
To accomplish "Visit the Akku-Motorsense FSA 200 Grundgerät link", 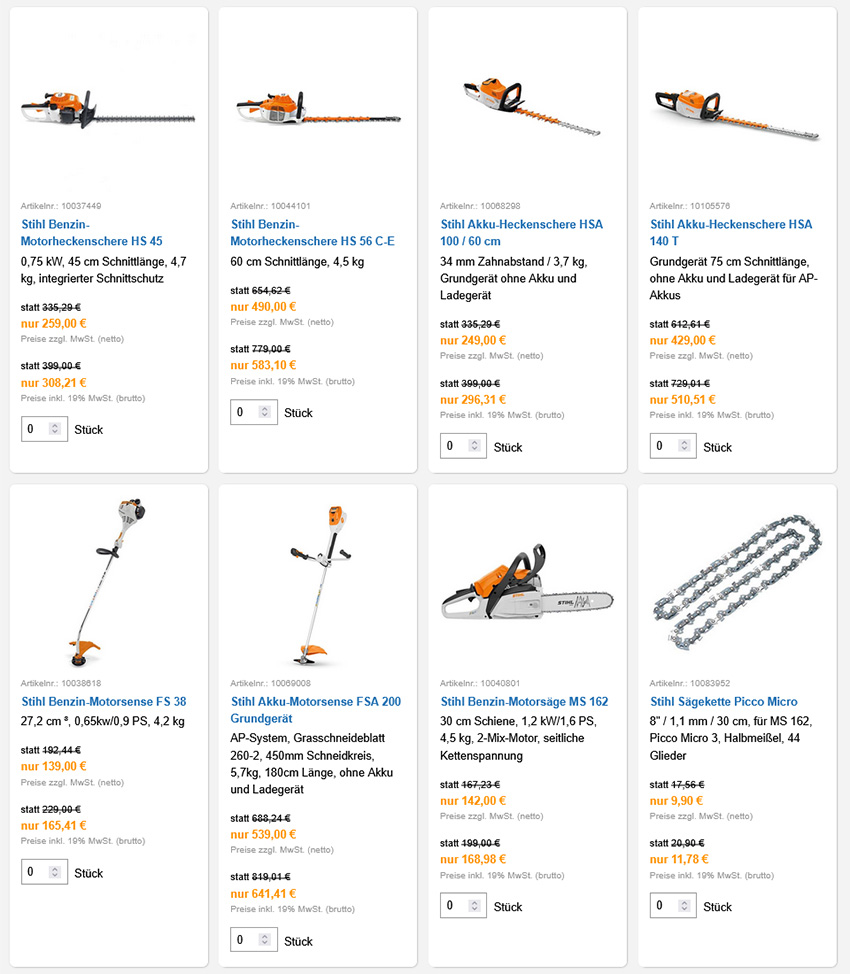I will tap(315, 710).
